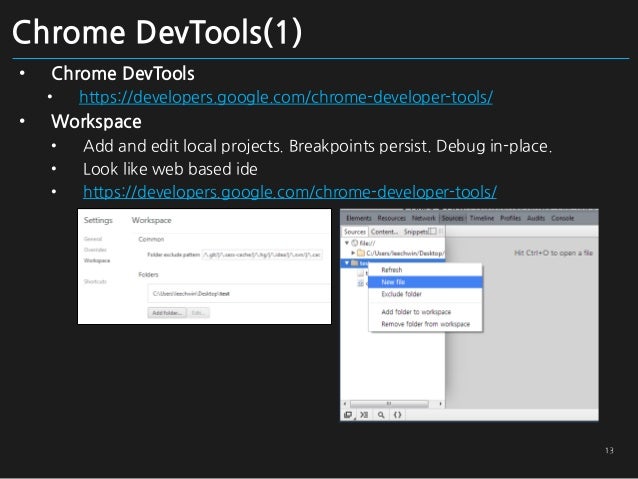
Task: Choose Exclude folder from the context menu
Action: [x=425, y=294]
